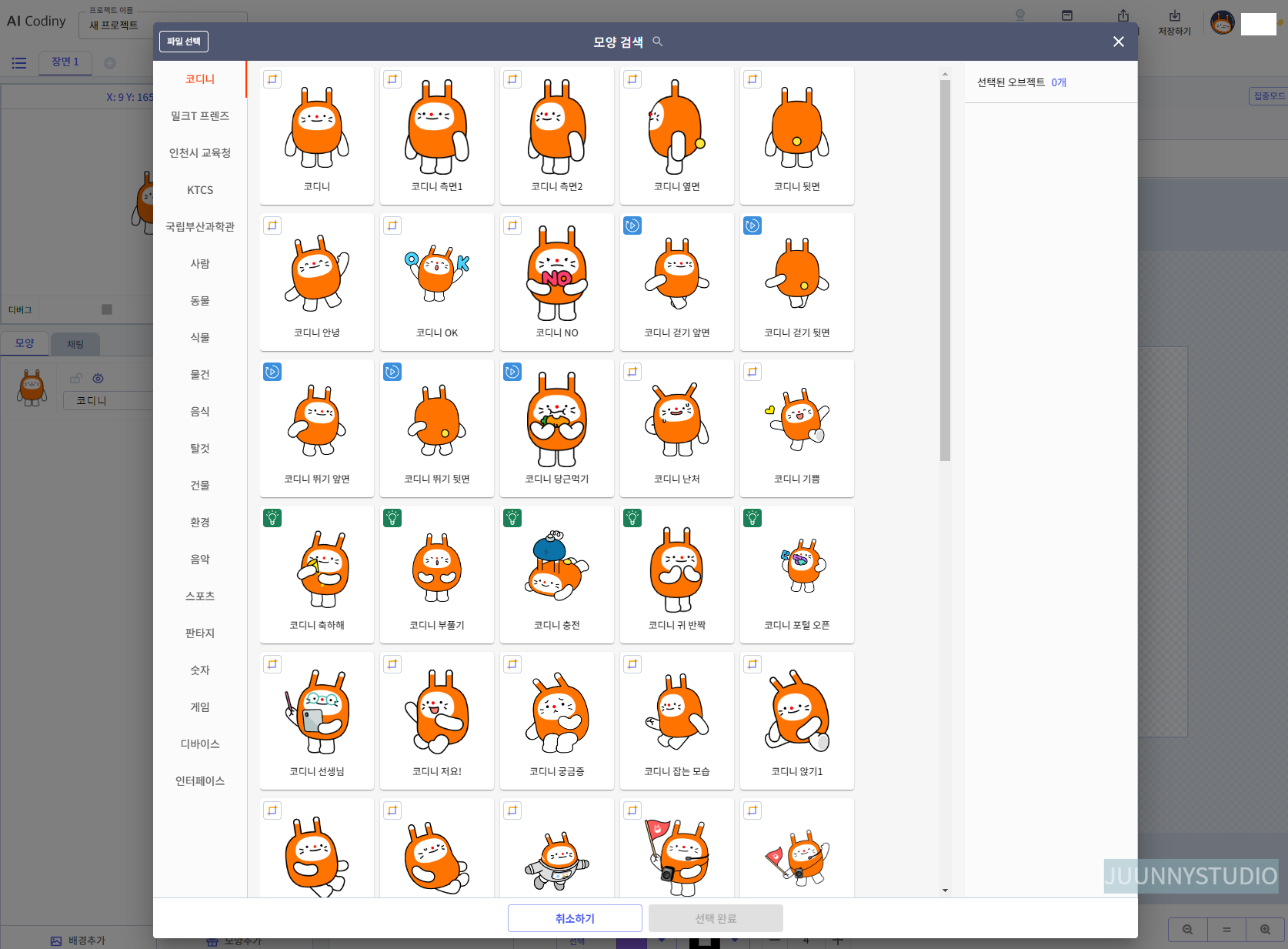Viewport: 1288px width, 949px height.
Task: Switch to the KTCS category
Action: [x=200, y=190]
